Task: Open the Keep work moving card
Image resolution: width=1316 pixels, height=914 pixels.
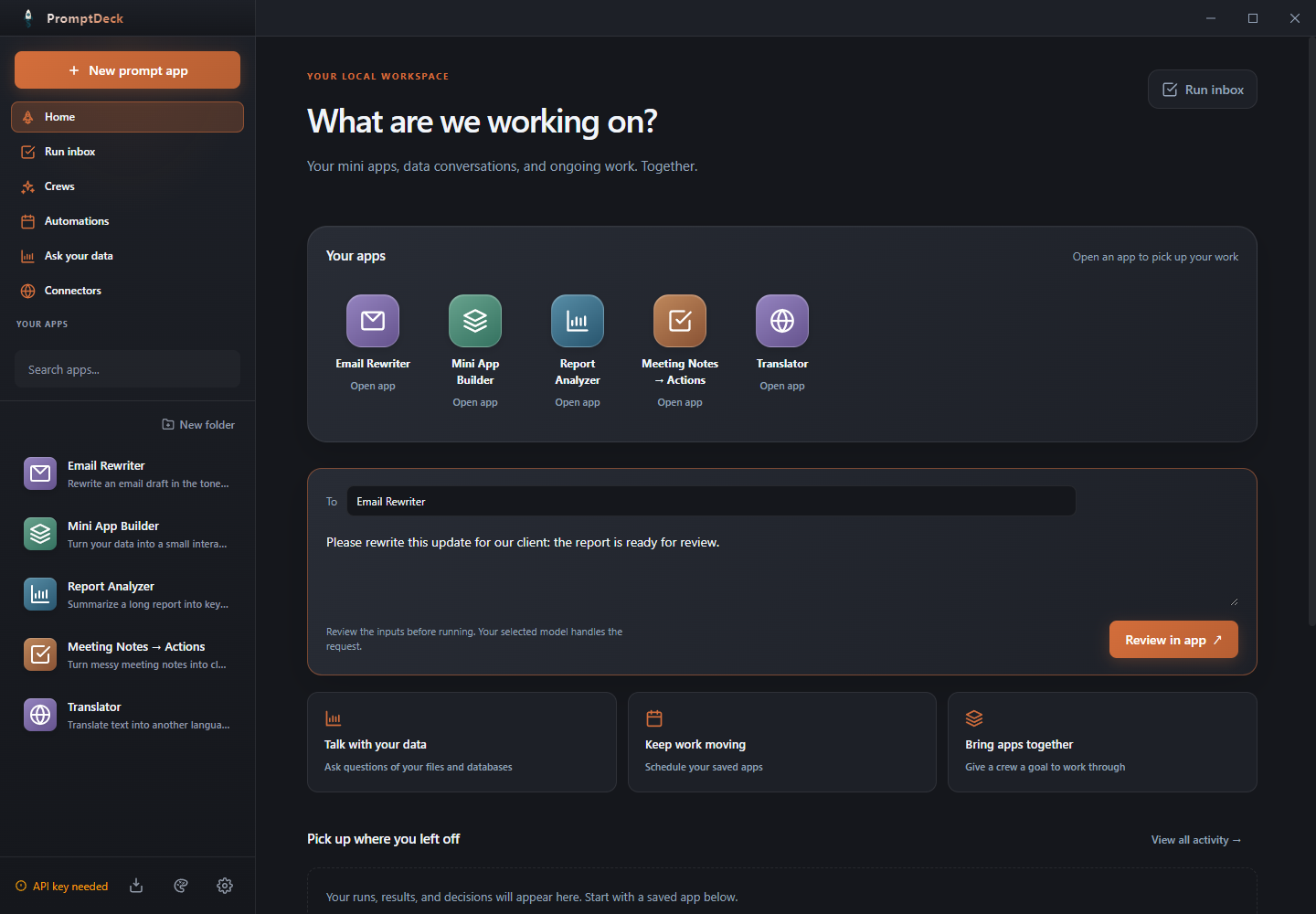Action: point(782,742)
